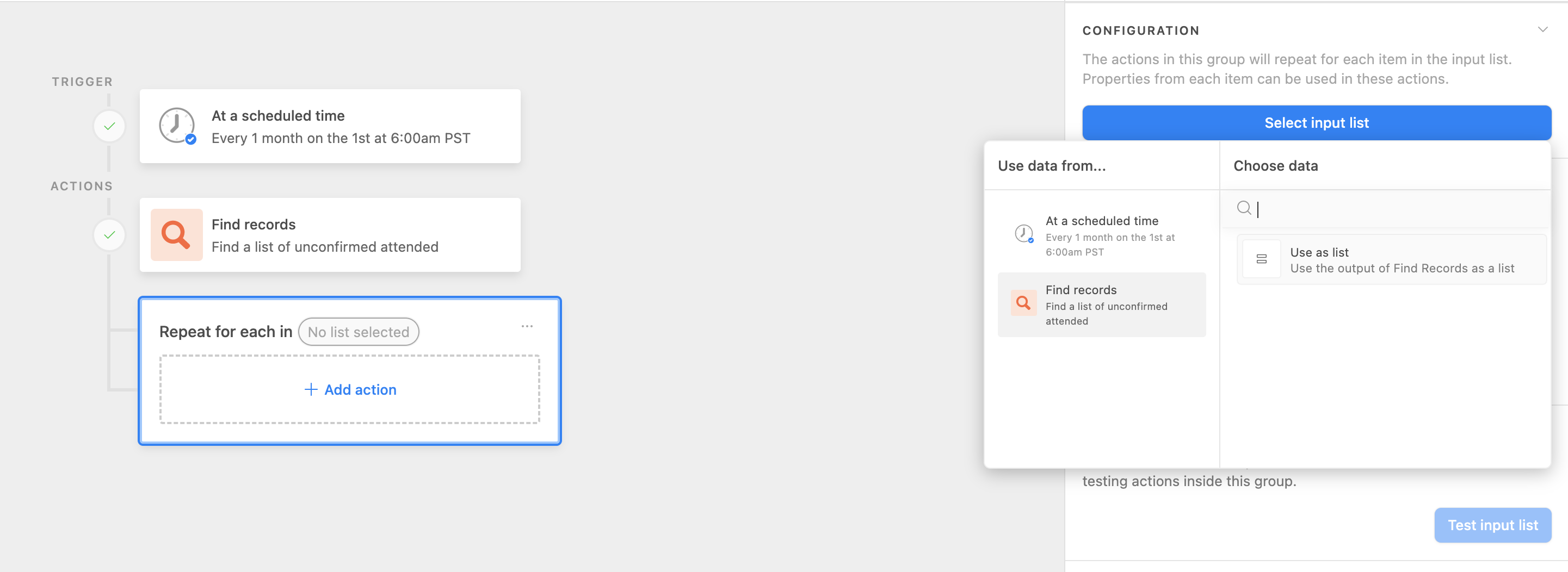Viewport: 1568px width, 572px height.
Task: Select Find records as data source
Action: click(x=1101, y=305)
